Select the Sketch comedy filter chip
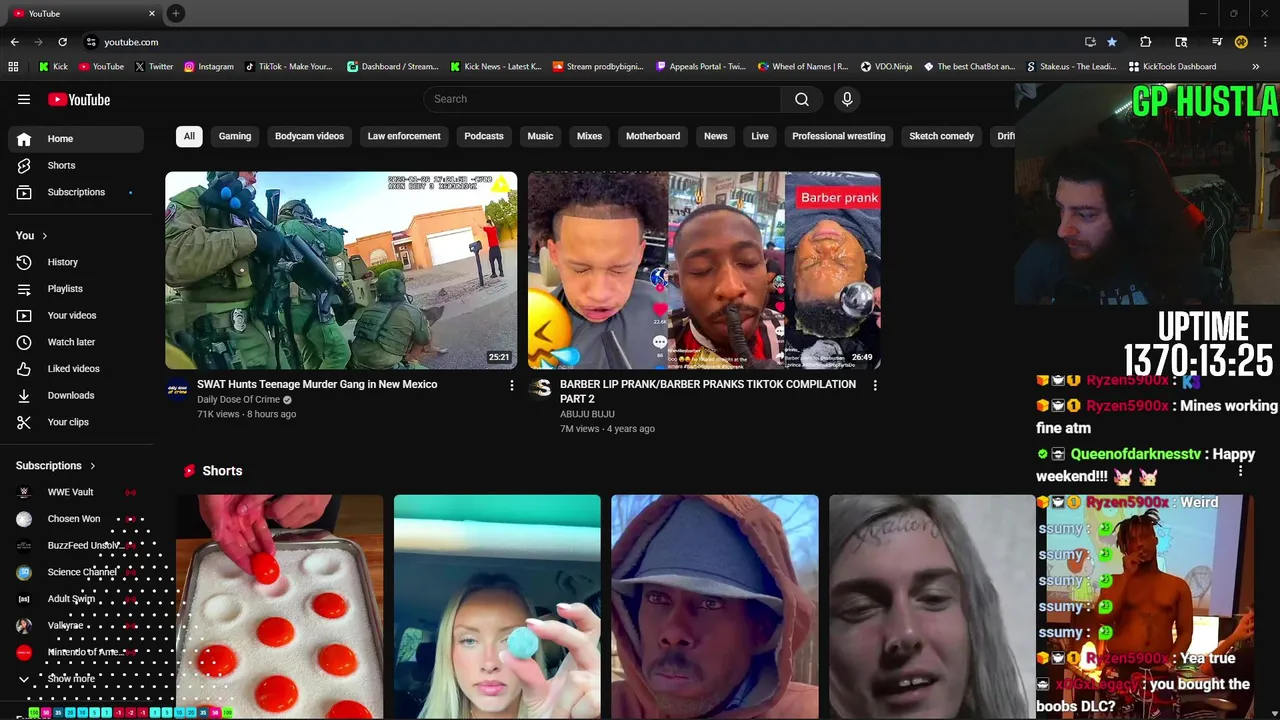This screenshot has width=1280, height=720. pyautogui.click(x=941, y=136)
